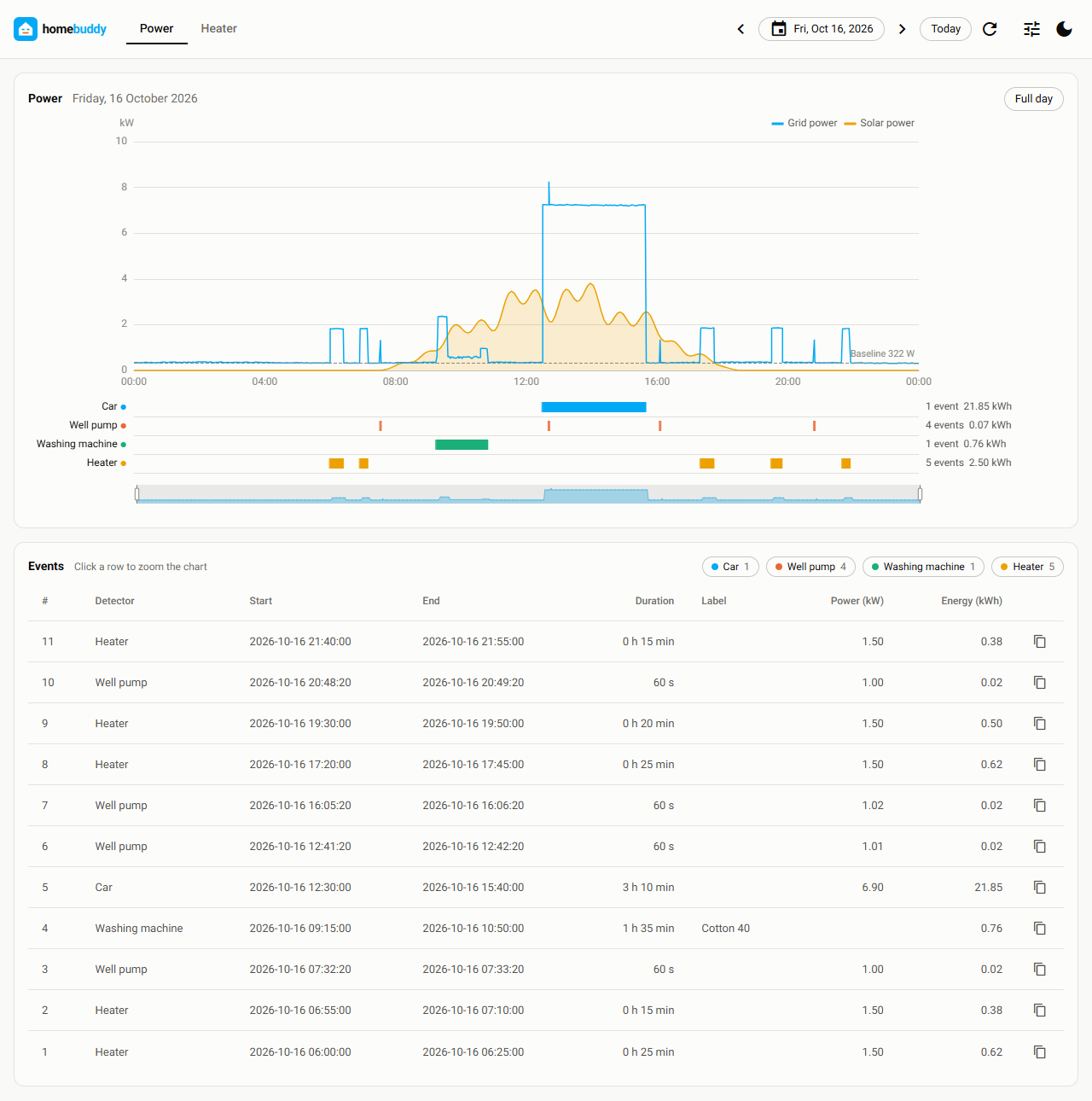Open date picker Fri, Oct 16, 2026
Viewport: 1092px width, 1101px height.
pos(822,29)
